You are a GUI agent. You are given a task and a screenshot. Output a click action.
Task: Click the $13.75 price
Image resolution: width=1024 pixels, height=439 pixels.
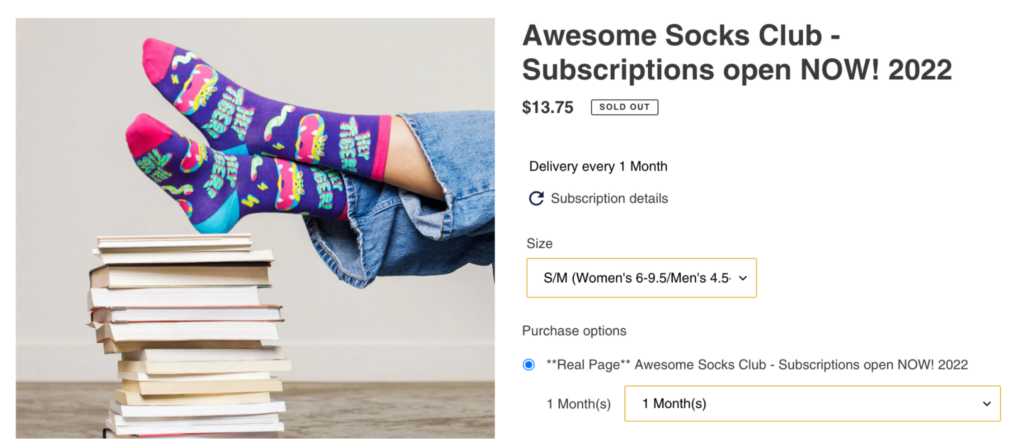(x=548, y=107)
